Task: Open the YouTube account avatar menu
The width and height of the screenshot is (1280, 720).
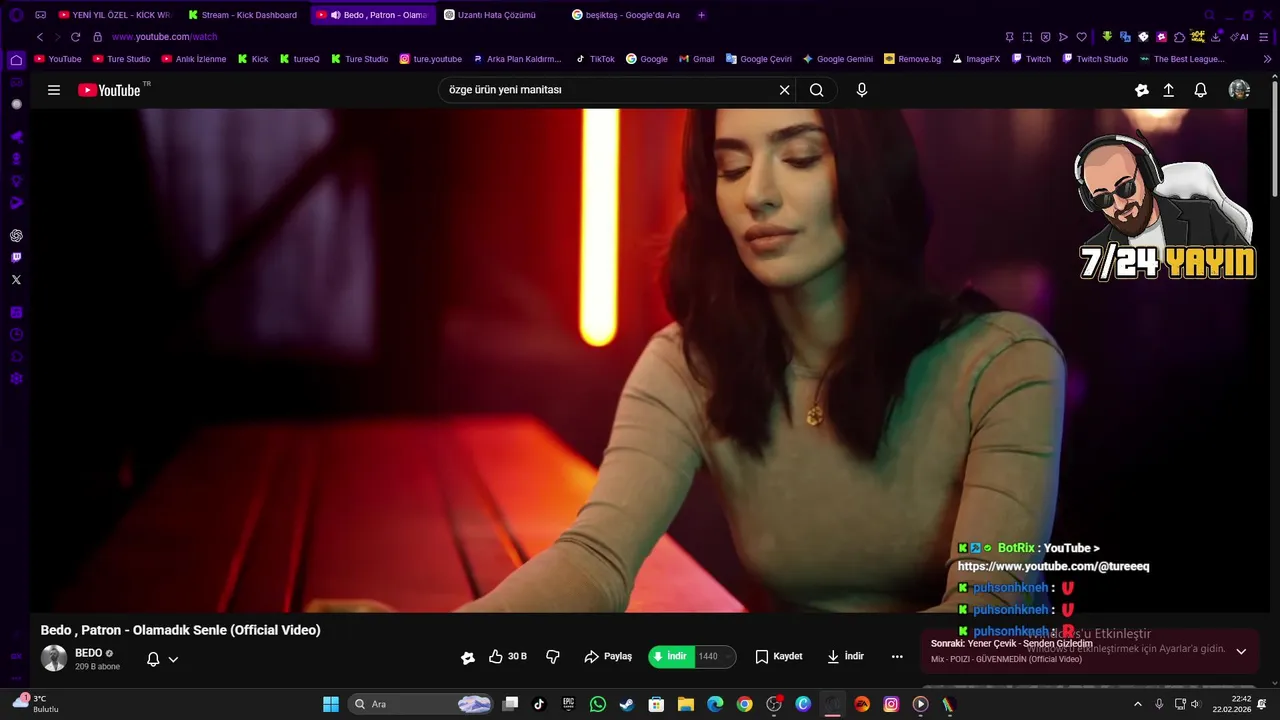Action: (x=1239, y=90)
